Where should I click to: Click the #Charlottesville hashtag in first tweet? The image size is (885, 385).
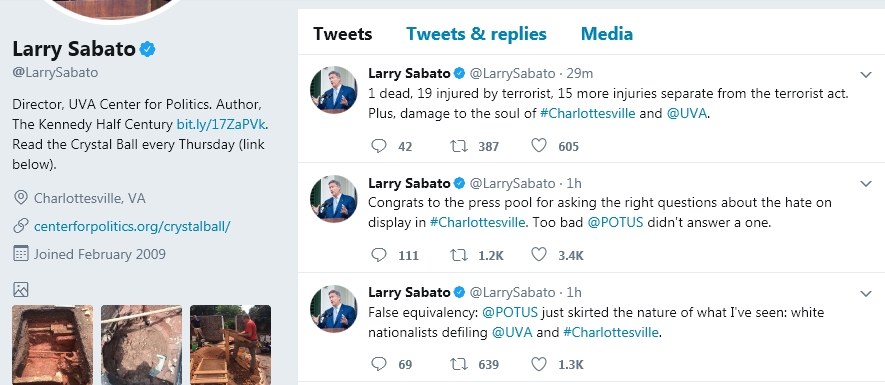(x=588, y=113)
